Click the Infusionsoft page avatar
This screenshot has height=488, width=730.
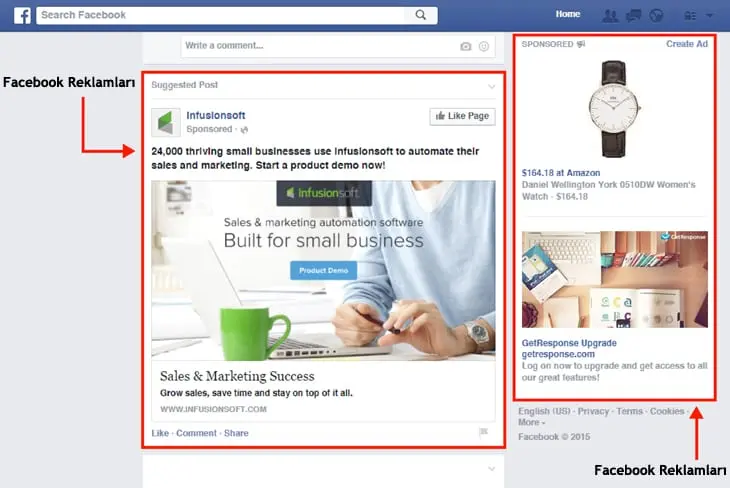point(166,122)
